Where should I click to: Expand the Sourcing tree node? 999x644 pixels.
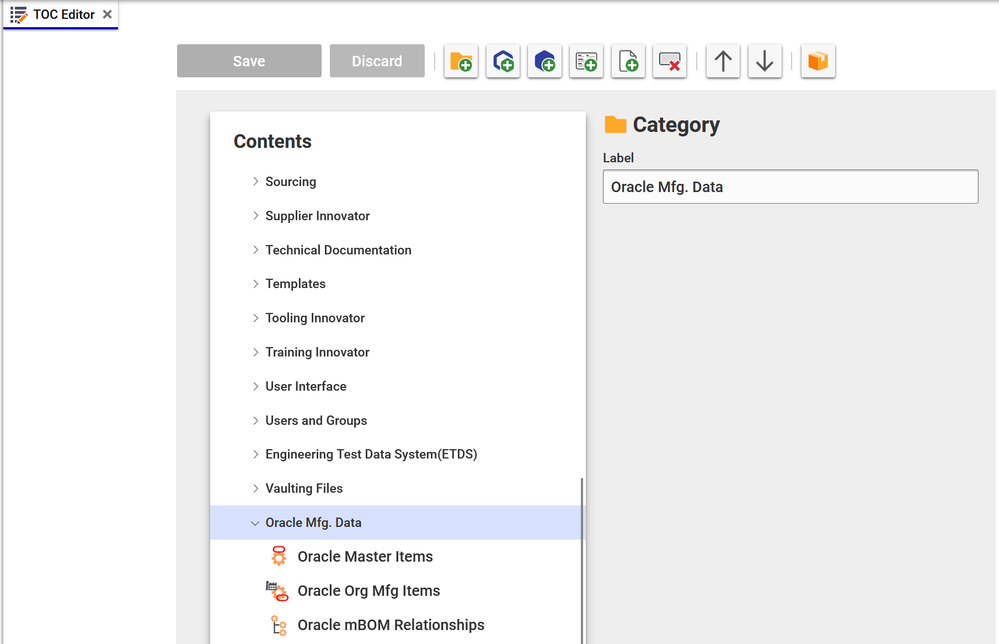(x=256, y=182)
